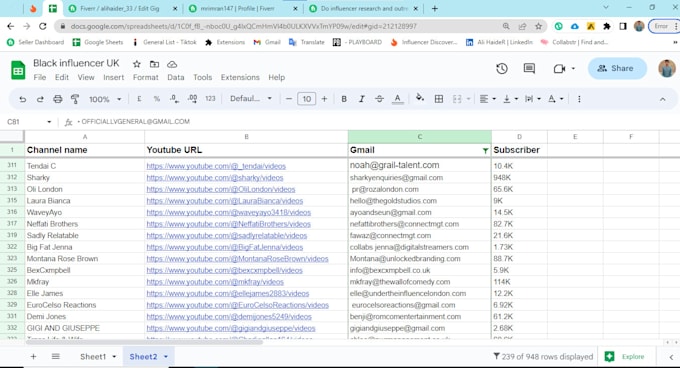Image resolution: width=680 pixels, height=368 pixels.
Task: Decrease font size minus button
Action: tap(289, 99)
